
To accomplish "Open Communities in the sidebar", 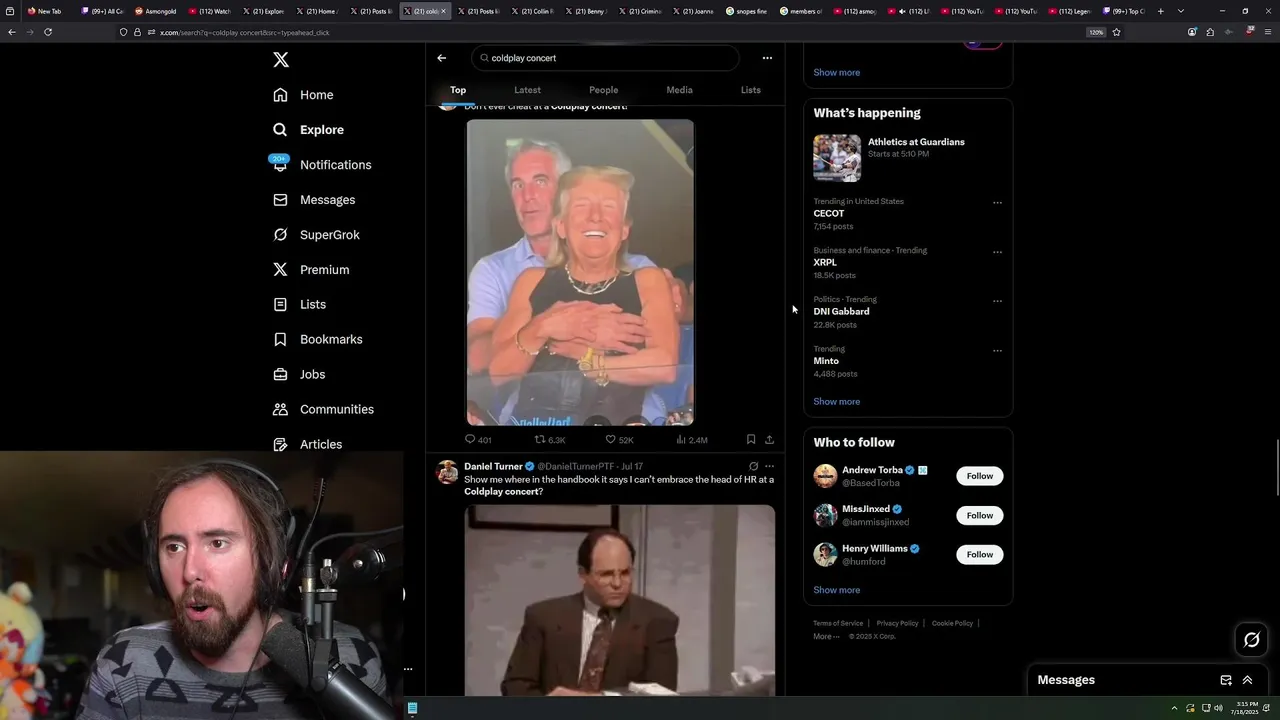I will coord(324,409).
